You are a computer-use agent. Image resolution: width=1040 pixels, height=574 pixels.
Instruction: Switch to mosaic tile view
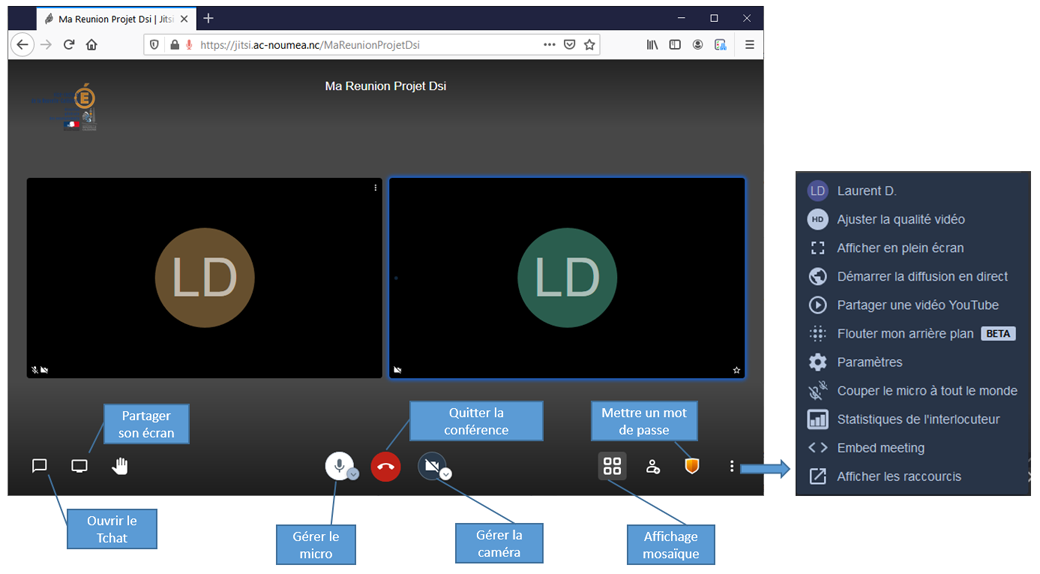pos(612,467)
